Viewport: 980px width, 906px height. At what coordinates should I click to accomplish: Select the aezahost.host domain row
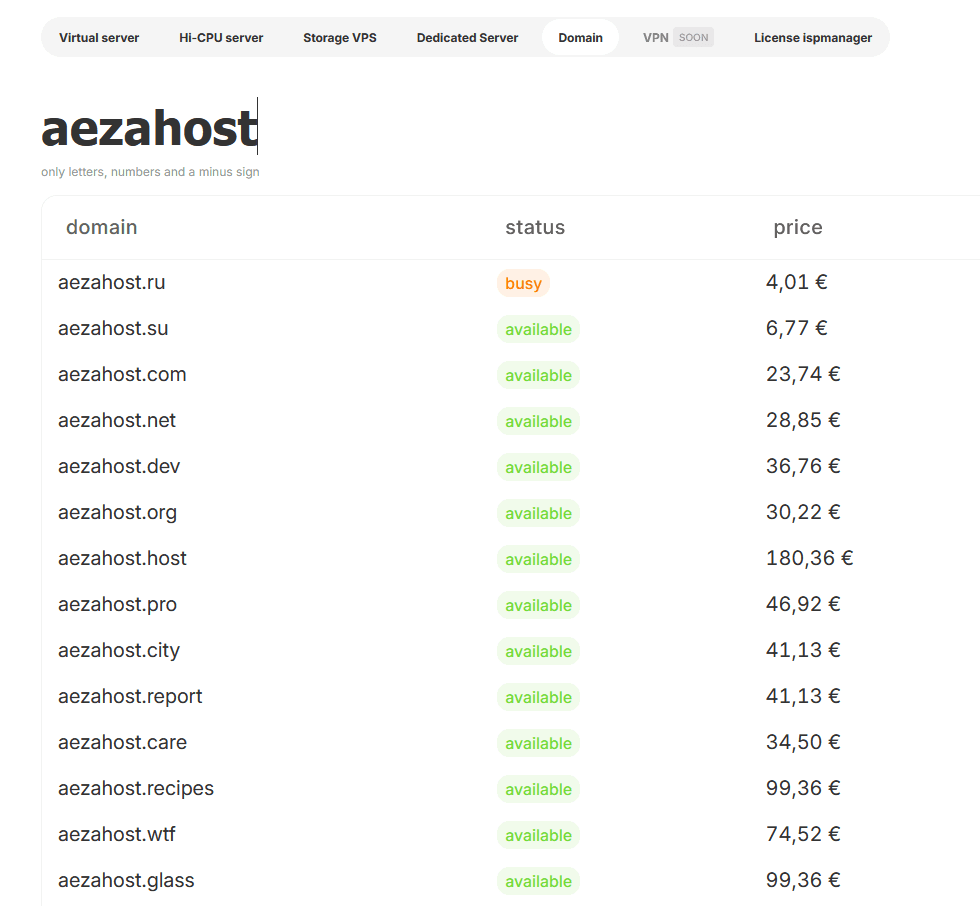[122, 559]
